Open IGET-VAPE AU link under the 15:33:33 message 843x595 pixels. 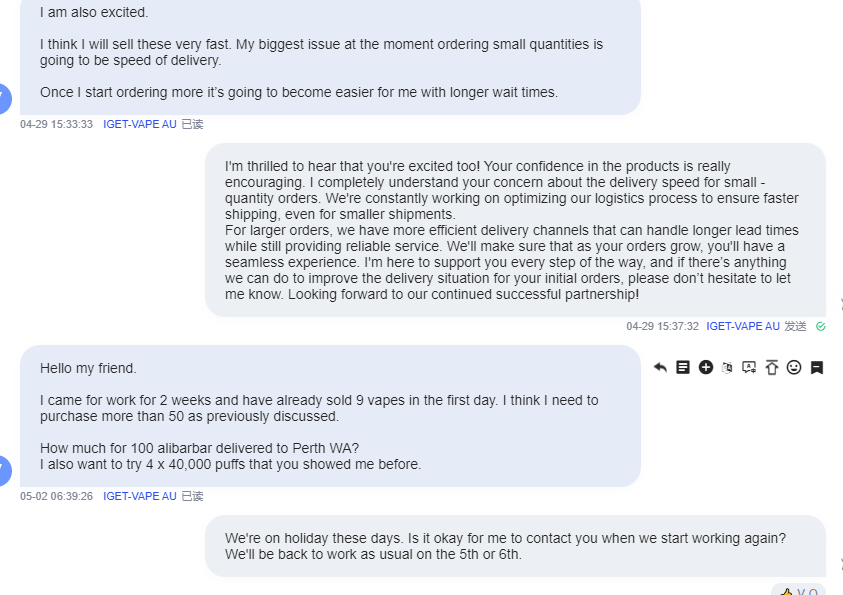click(x=140, y=124)
